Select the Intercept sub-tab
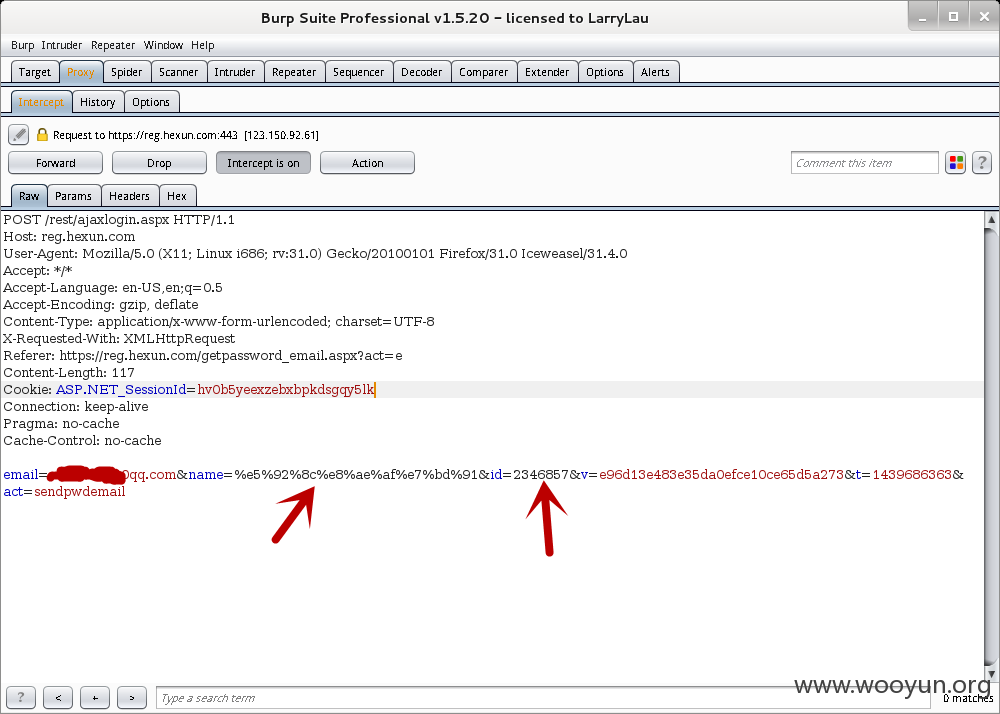This screenshot has width=1000, height=714. pyautogui.click(x=41, y=102)
